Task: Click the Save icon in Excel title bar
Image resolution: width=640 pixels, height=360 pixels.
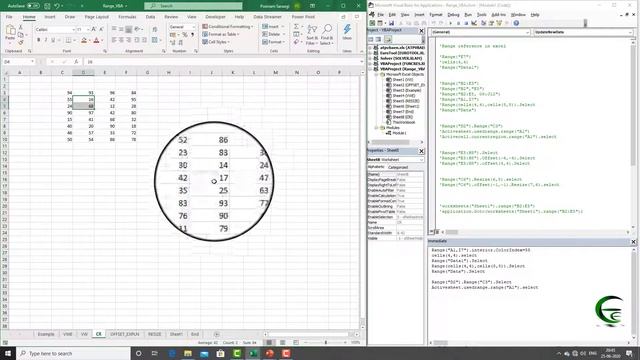Action: click(47, 6)
